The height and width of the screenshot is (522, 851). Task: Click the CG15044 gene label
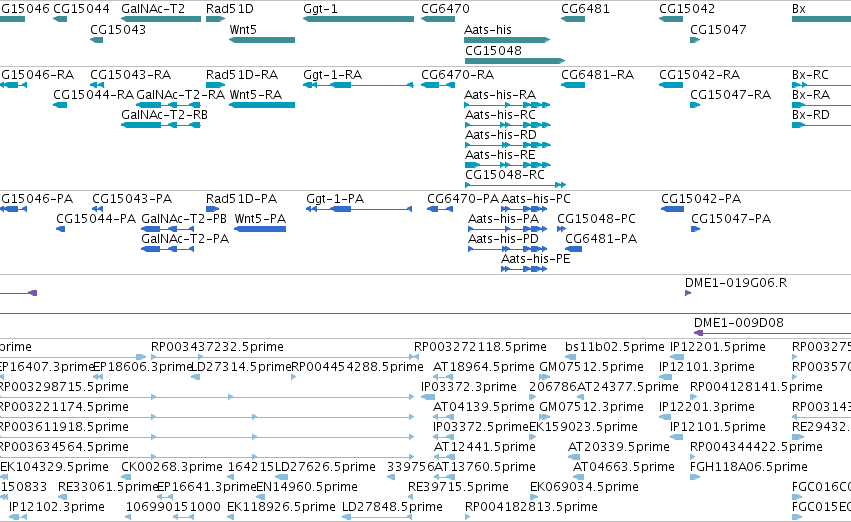pyautogui.click(x=81, y=9)
